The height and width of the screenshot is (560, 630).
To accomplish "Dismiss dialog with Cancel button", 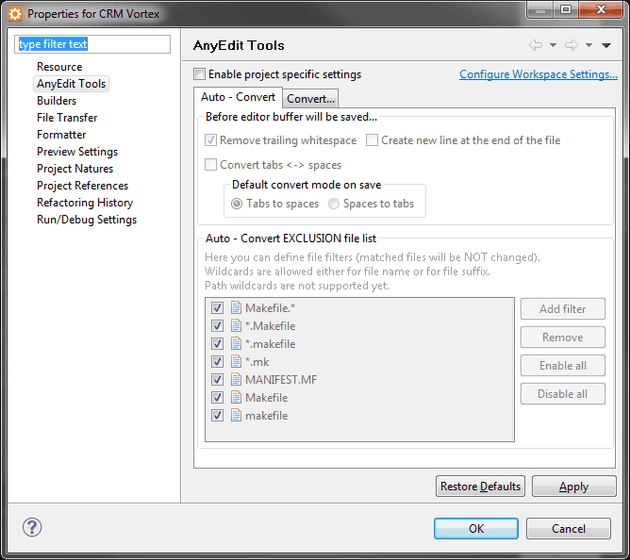I will [569, 529].
